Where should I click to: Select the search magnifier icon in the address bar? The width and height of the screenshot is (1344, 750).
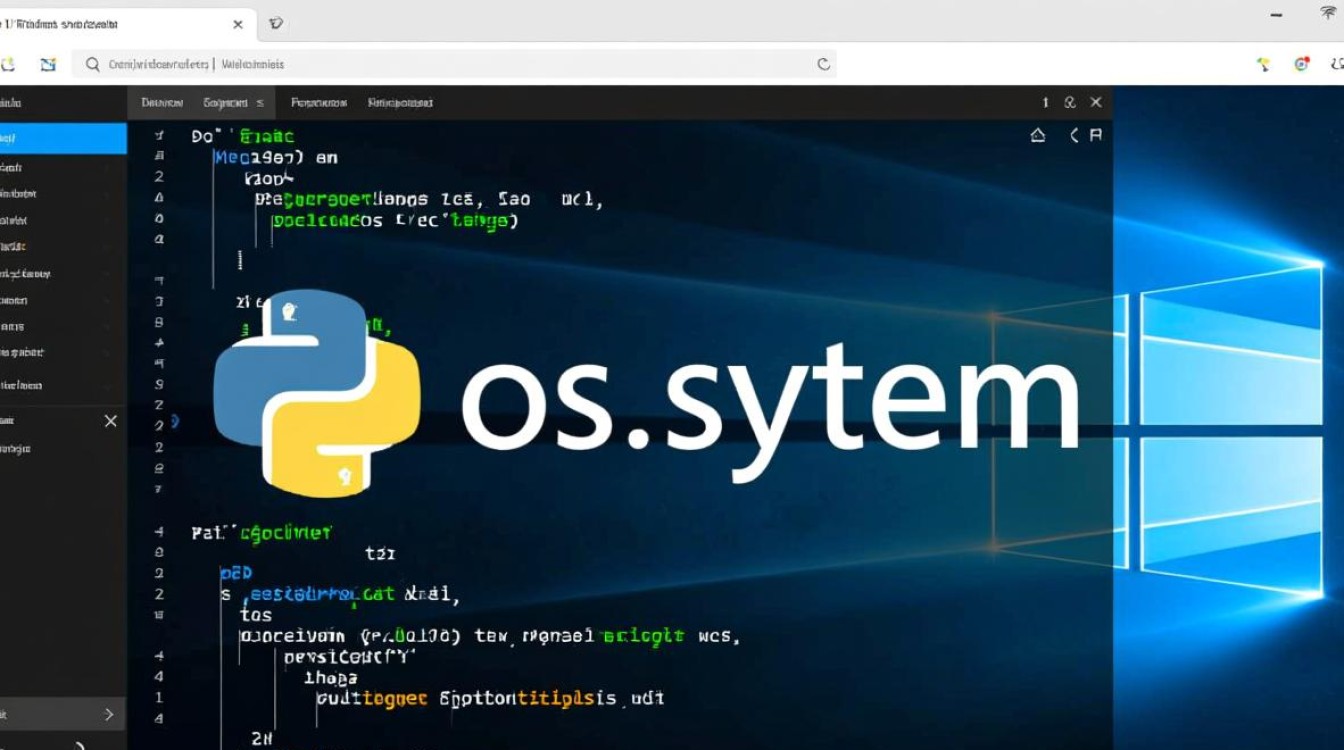(x=91, y=63)
